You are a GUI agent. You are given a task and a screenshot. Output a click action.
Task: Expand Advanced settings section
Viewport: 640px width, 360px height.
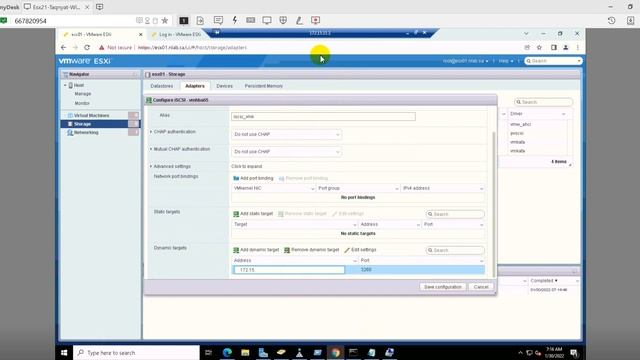pos(151,167)
